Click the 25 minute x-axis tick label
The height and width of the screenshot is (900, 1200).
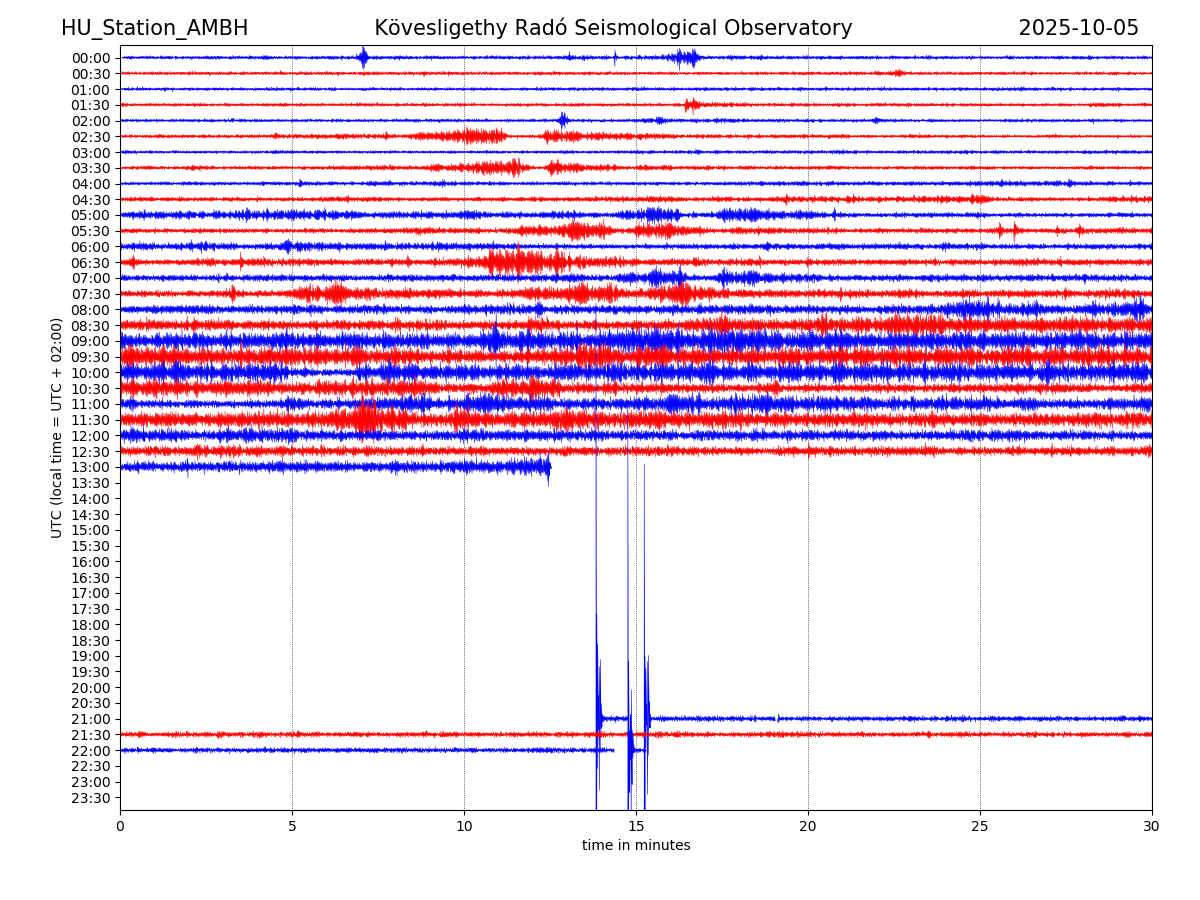980,826
